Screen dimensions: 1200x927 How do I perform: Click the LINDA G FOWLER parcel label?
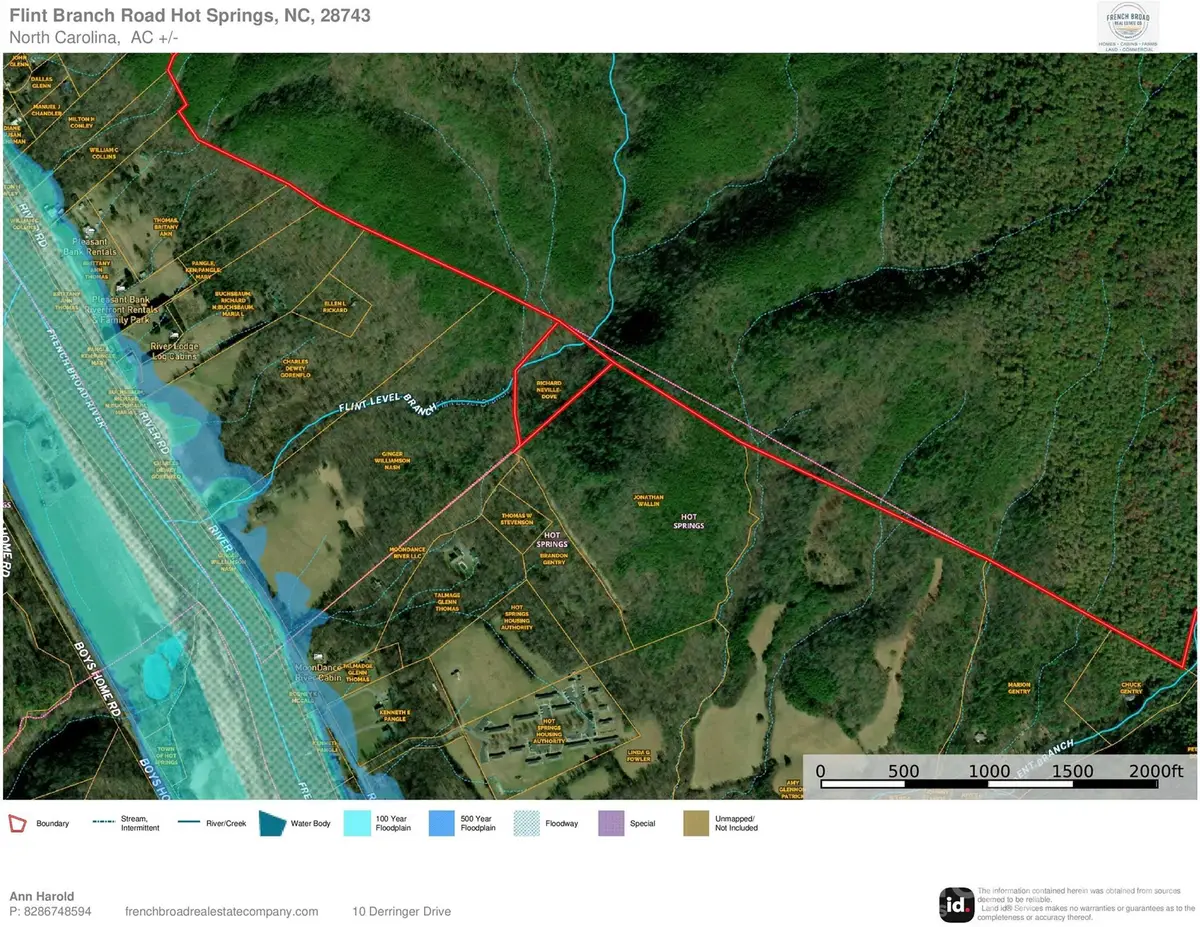click(639, 755)
